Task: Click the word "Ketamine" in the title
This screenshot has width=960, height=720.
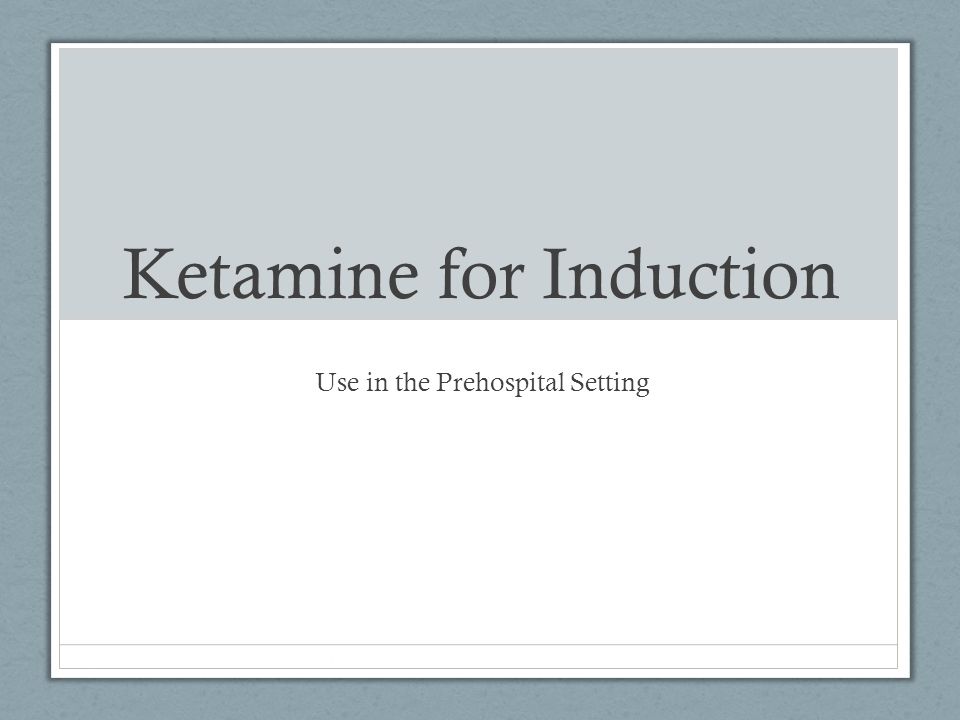Action: click(271, 273)
